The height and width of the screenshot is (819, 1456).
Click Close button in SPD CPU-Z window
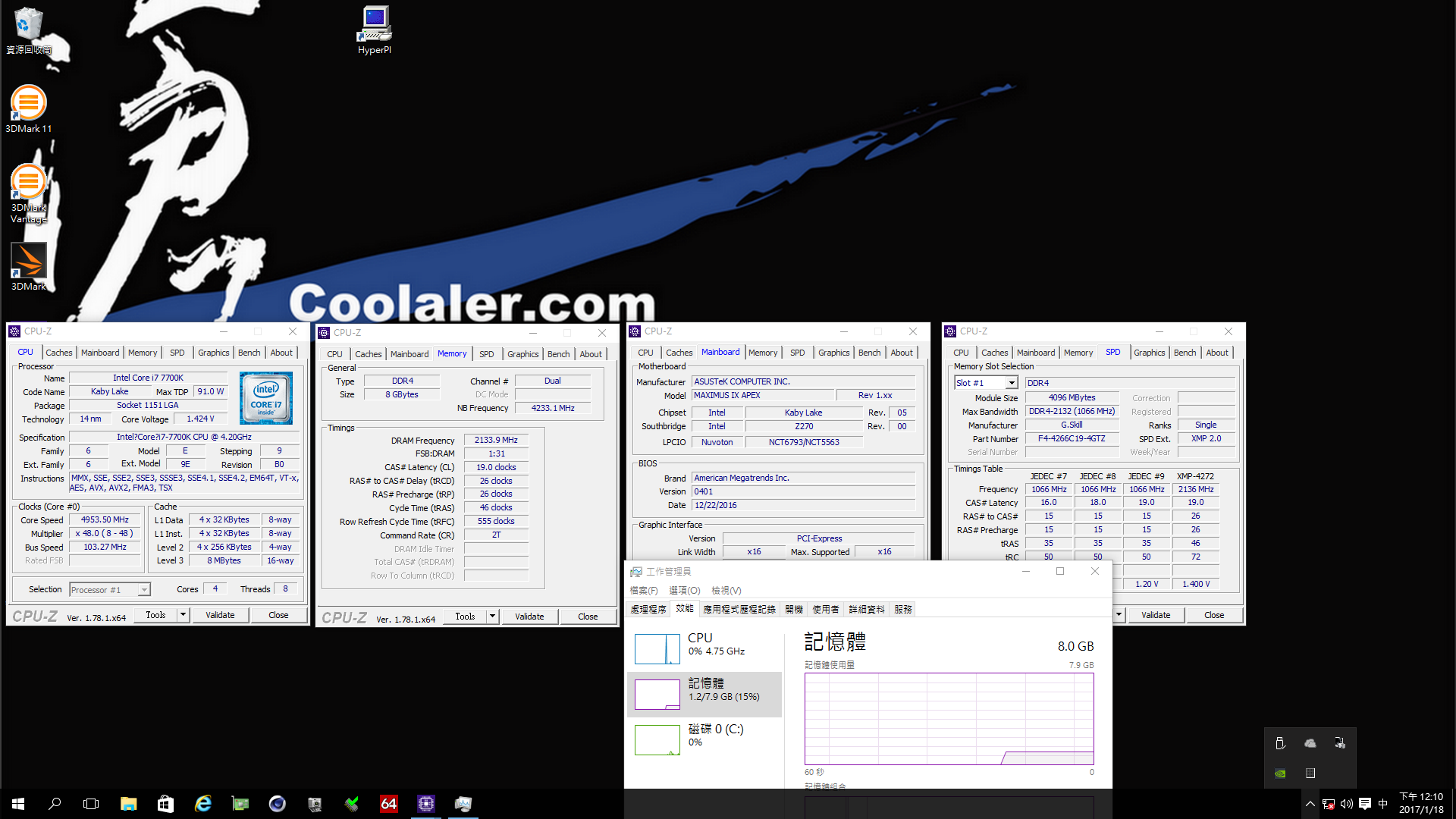pos(1213,615)
